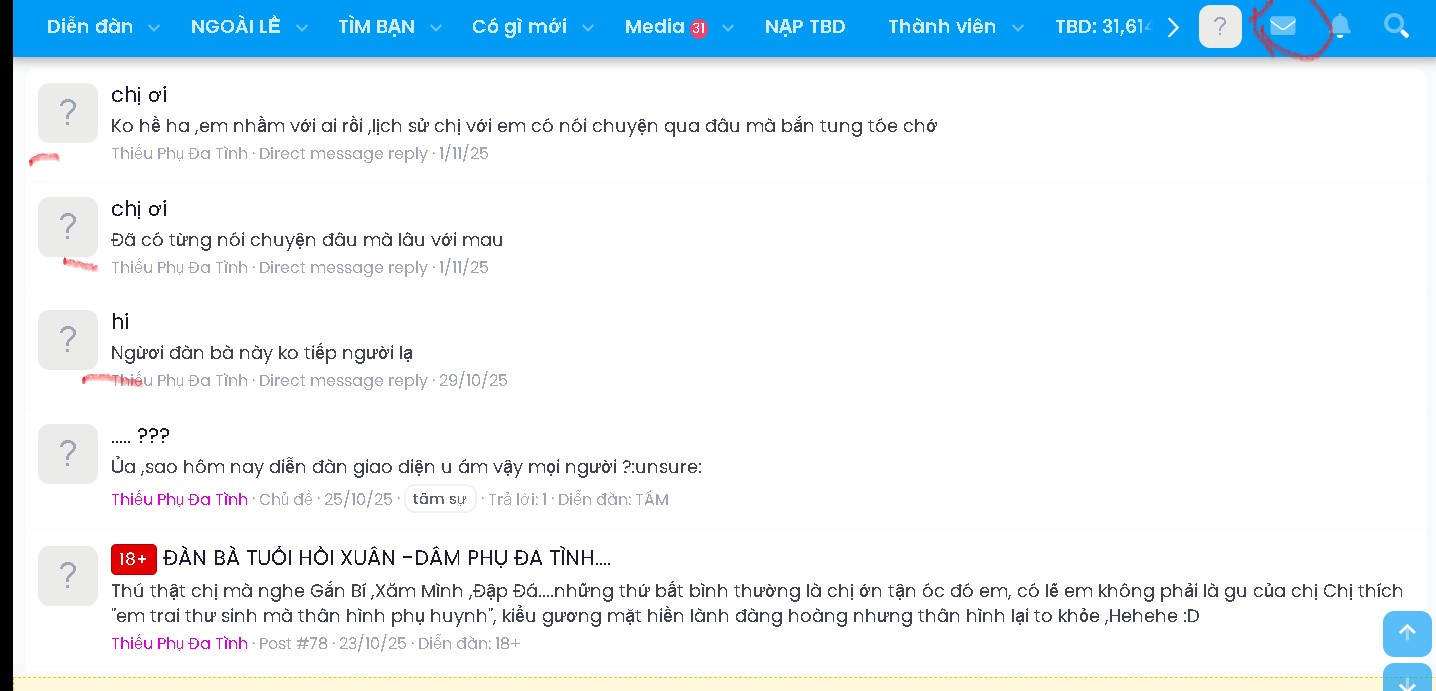Open the search magnifier icon

click(1396, 26)
